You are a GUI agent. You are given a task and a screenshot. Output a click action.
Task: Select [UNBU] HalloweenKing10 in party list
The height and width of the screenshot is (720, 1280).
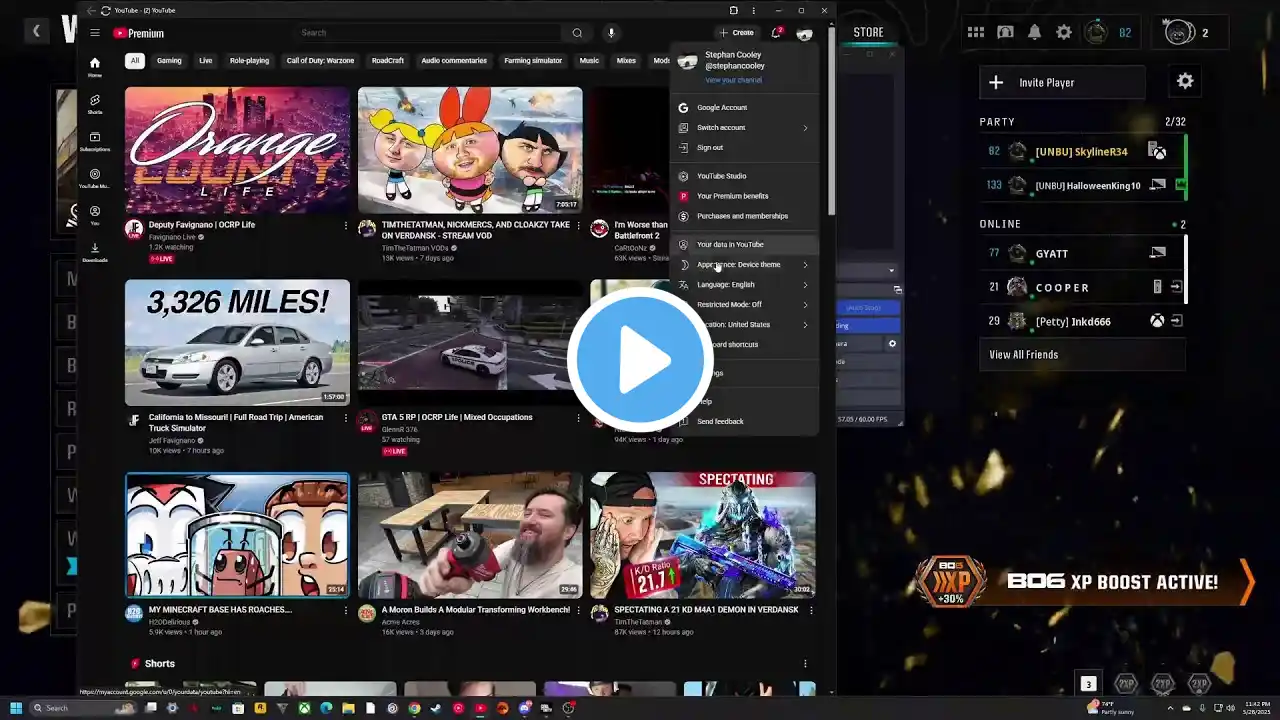tap(1080, 185)
